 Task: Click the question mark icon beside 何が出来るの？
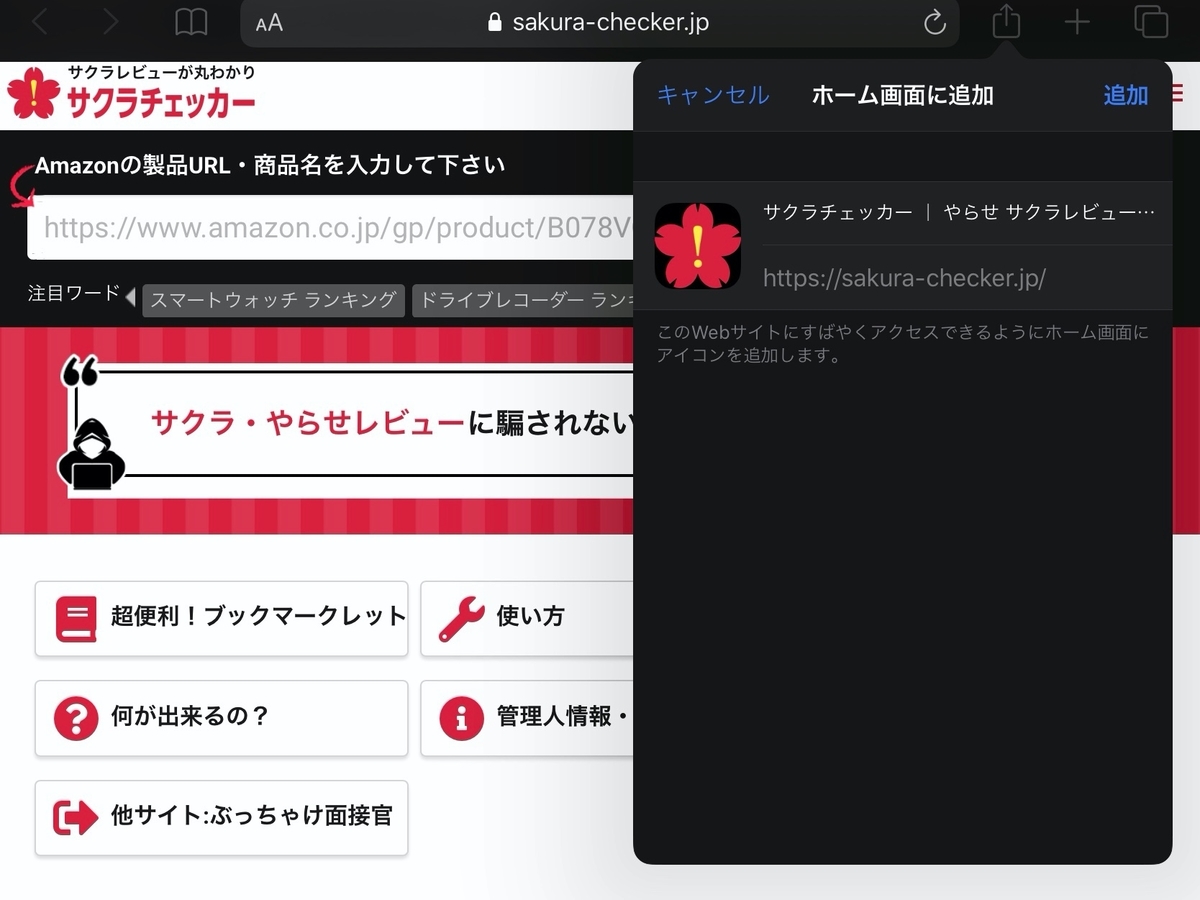[75, 718]
